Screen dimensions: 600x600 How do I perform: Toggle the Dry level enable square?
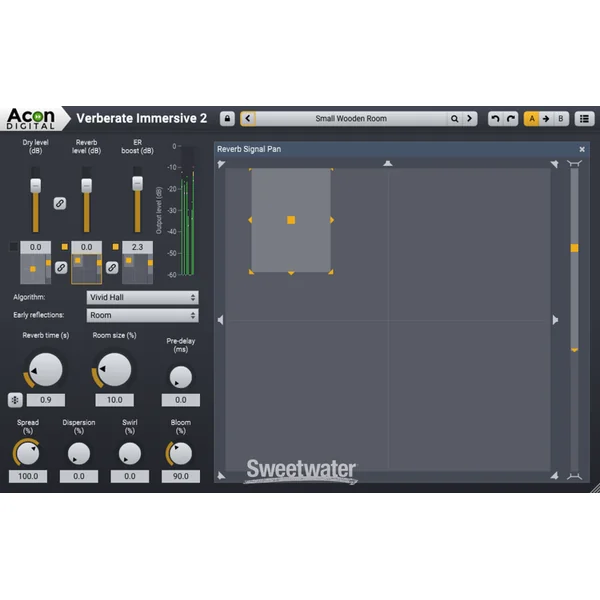coord(13,247)
